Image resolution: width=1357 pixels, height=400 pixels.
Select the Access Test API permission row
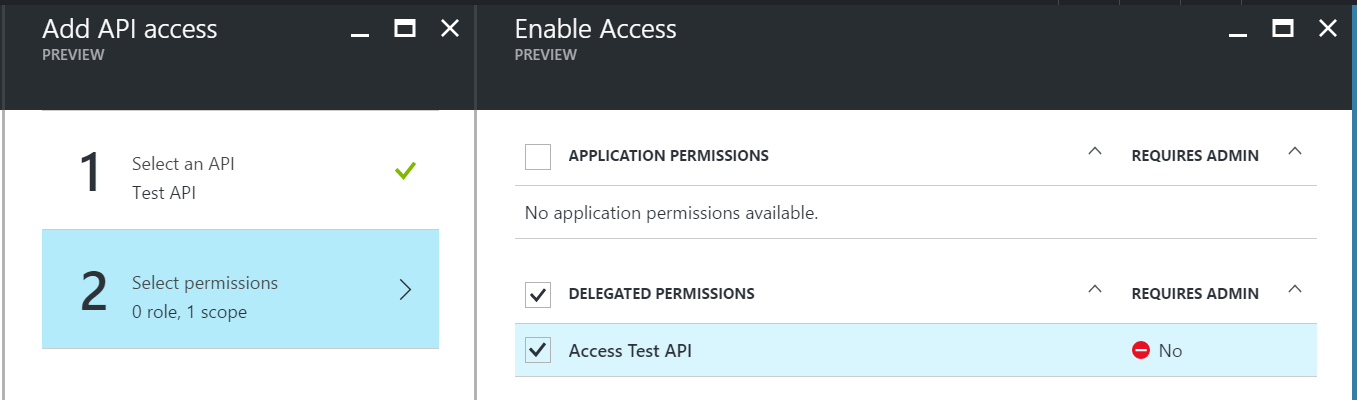[916, 350]
